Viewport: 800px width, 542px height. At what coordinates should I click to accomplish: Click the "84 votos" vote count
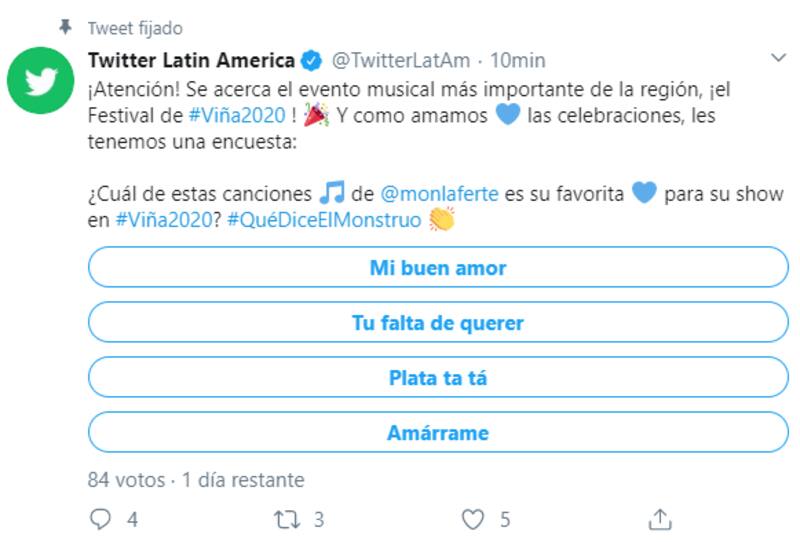[125, 480]
